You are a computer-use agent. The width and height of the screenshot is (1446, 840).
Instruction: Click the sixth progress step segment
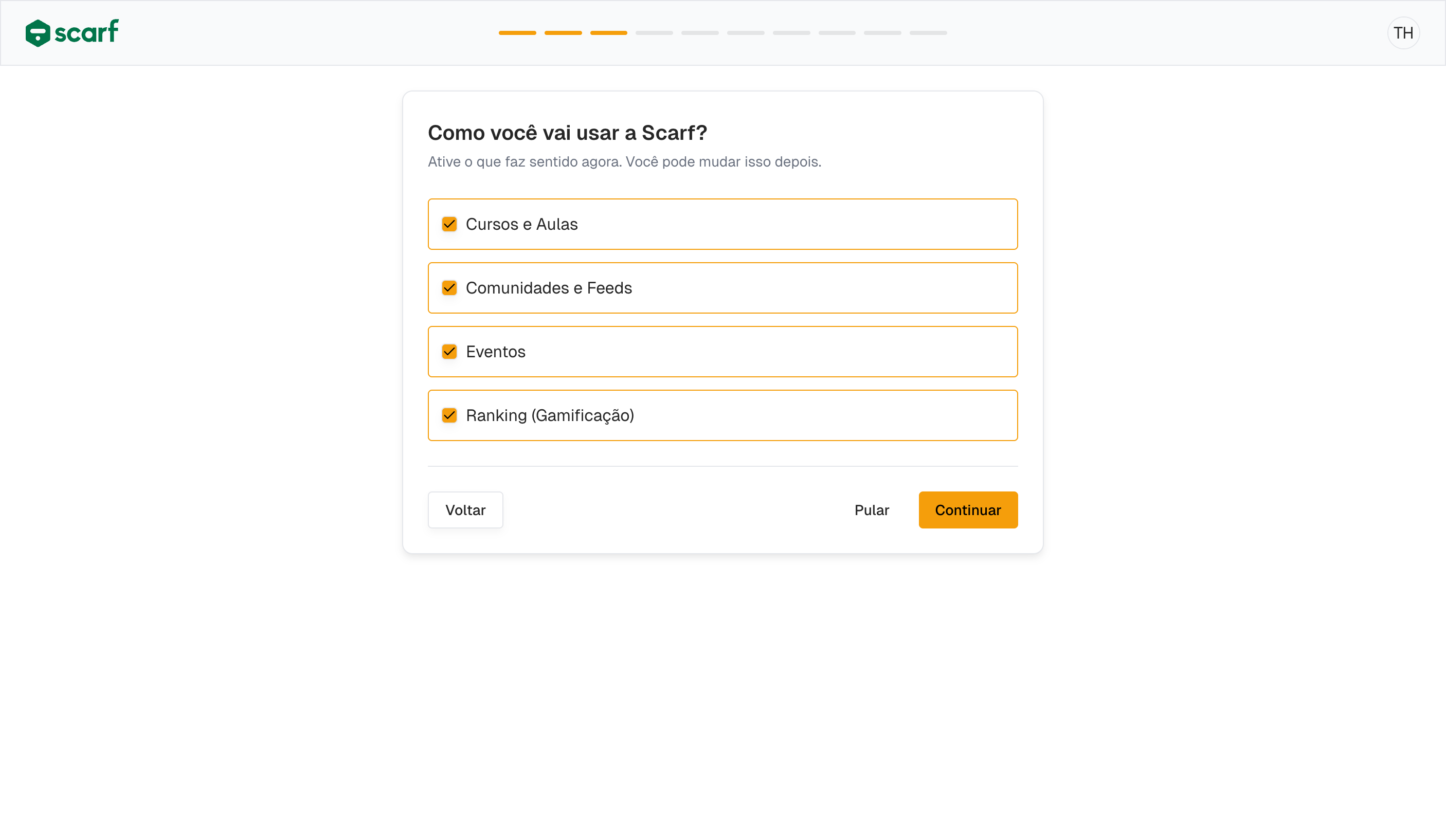(746, 33)
